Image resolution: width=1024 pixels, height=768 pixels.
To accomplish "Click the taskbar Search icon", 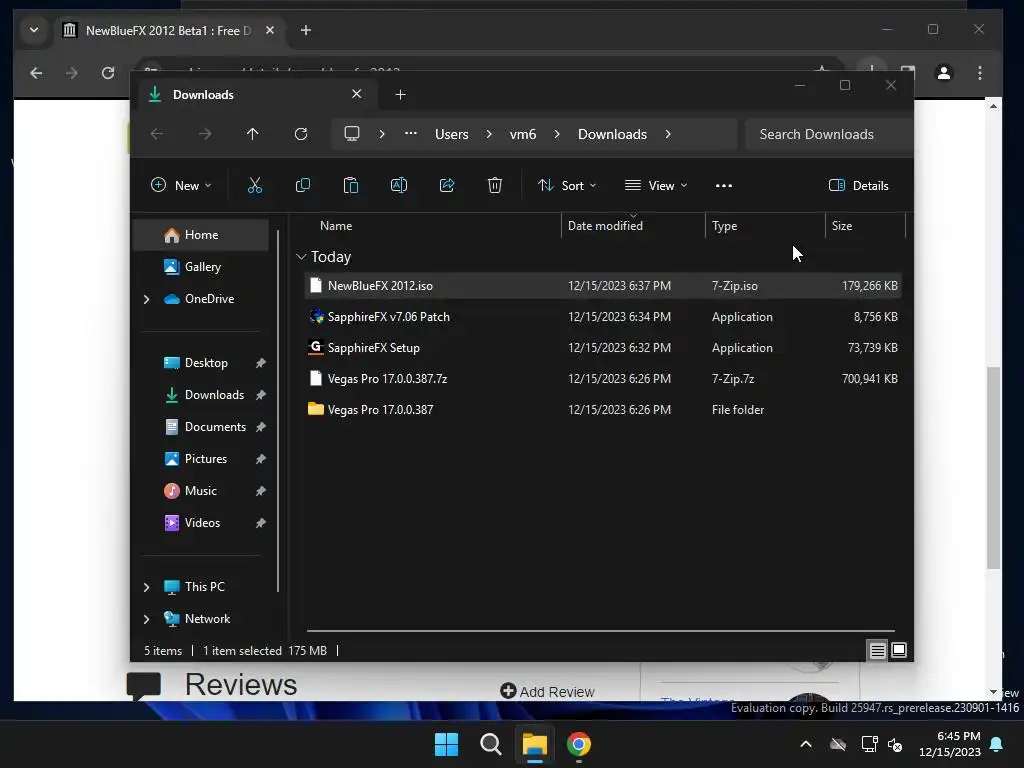I will 490,744.
